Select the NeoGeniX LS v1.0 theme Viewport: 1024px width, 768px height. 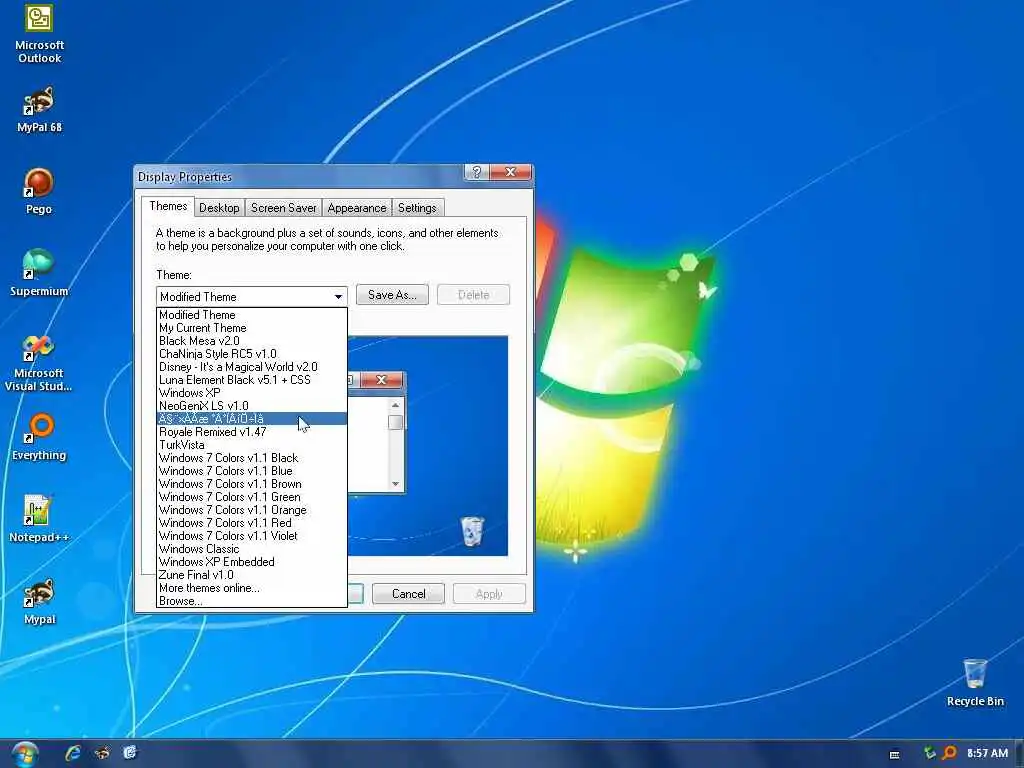click(252, 406)
